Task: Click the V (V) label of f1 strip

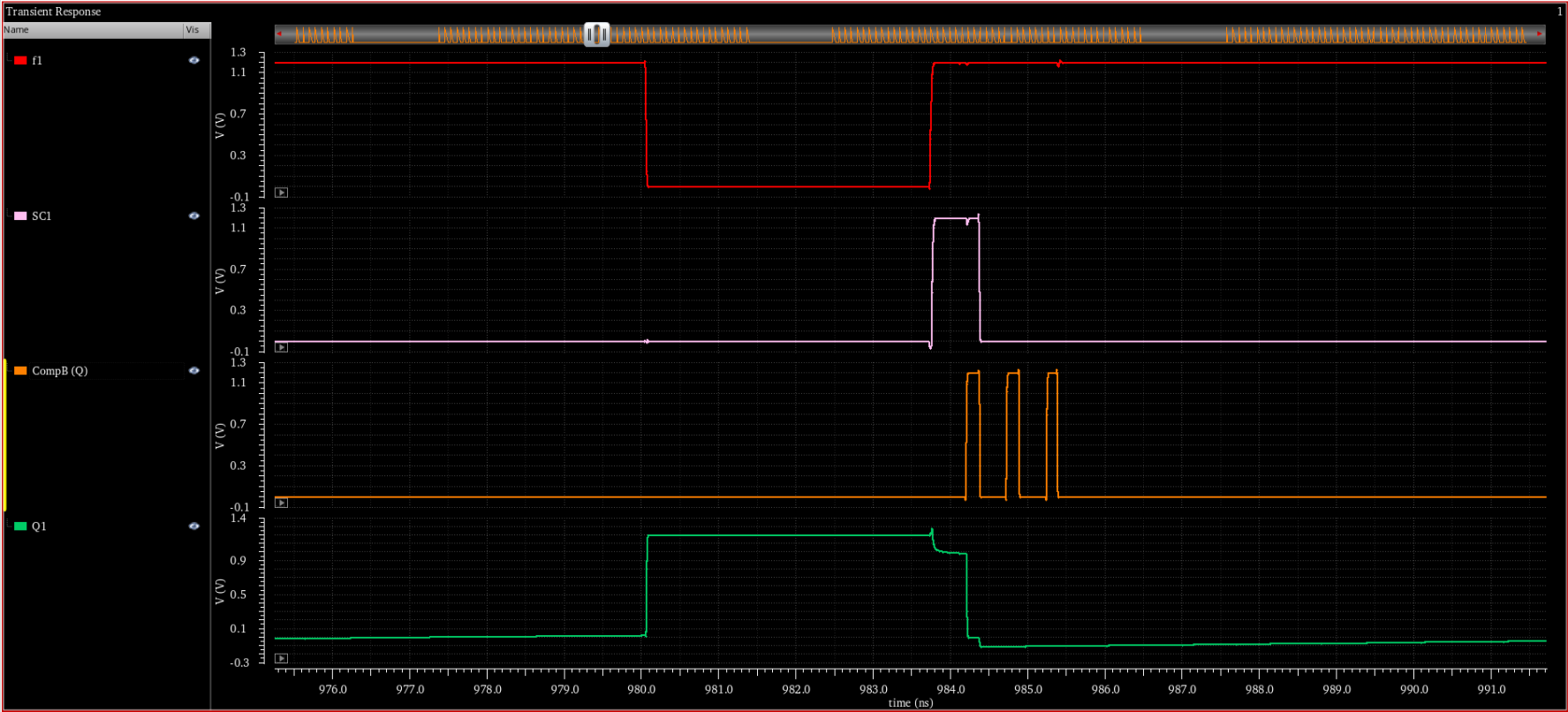Action: click(x=219, y=125)
